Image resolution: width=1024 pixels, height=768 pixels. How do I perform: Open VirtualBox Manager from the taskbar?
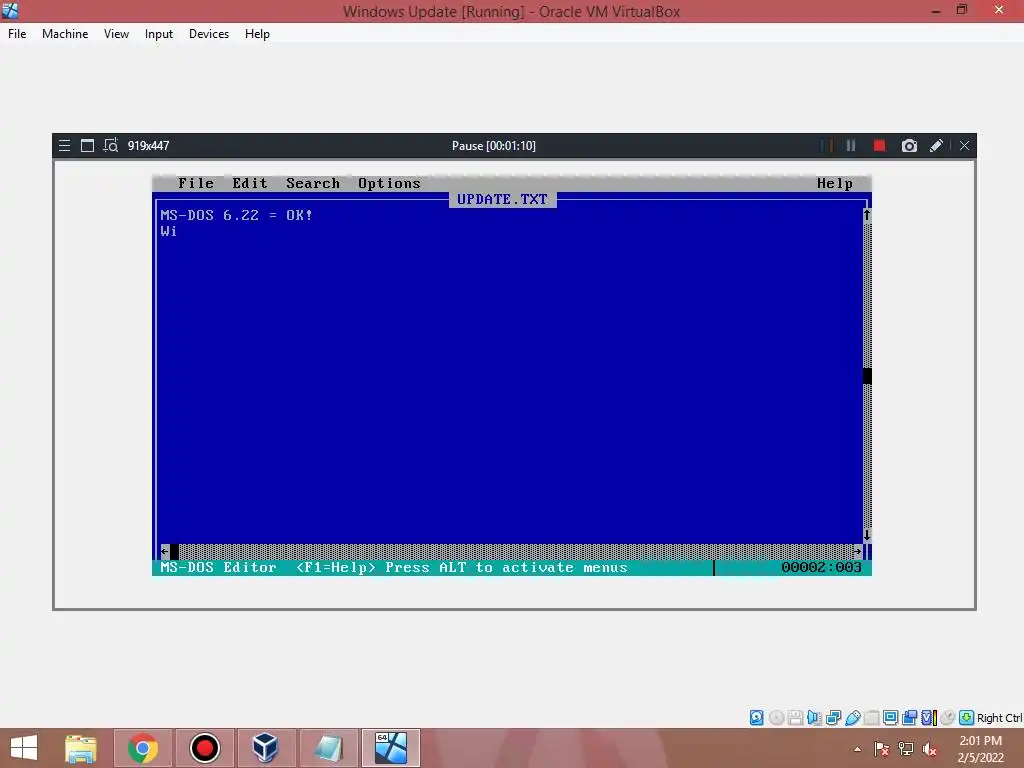(265, 748)
